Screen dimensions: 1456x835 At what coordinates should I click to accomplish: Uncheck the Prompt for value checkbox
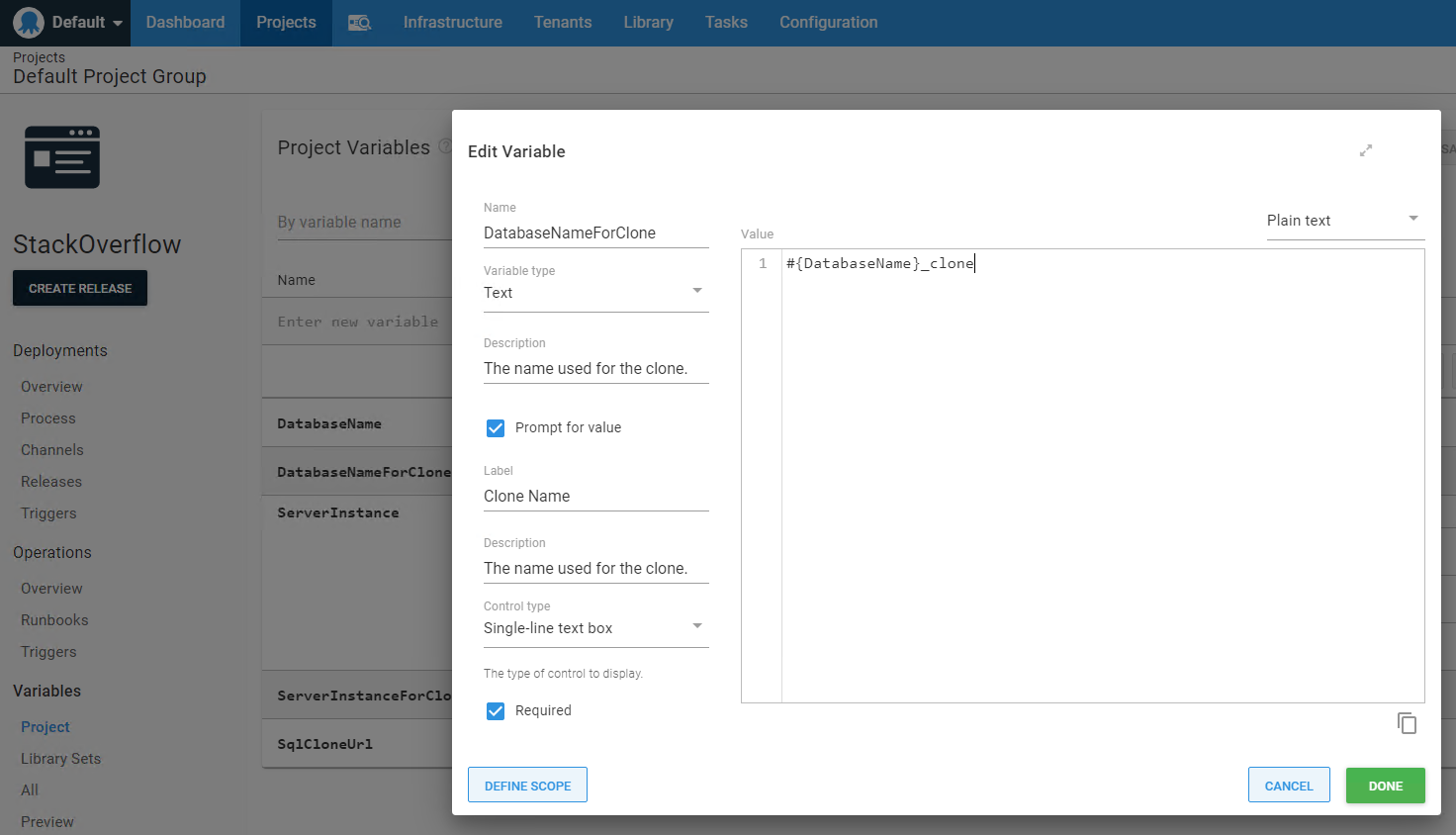(495, 427)
